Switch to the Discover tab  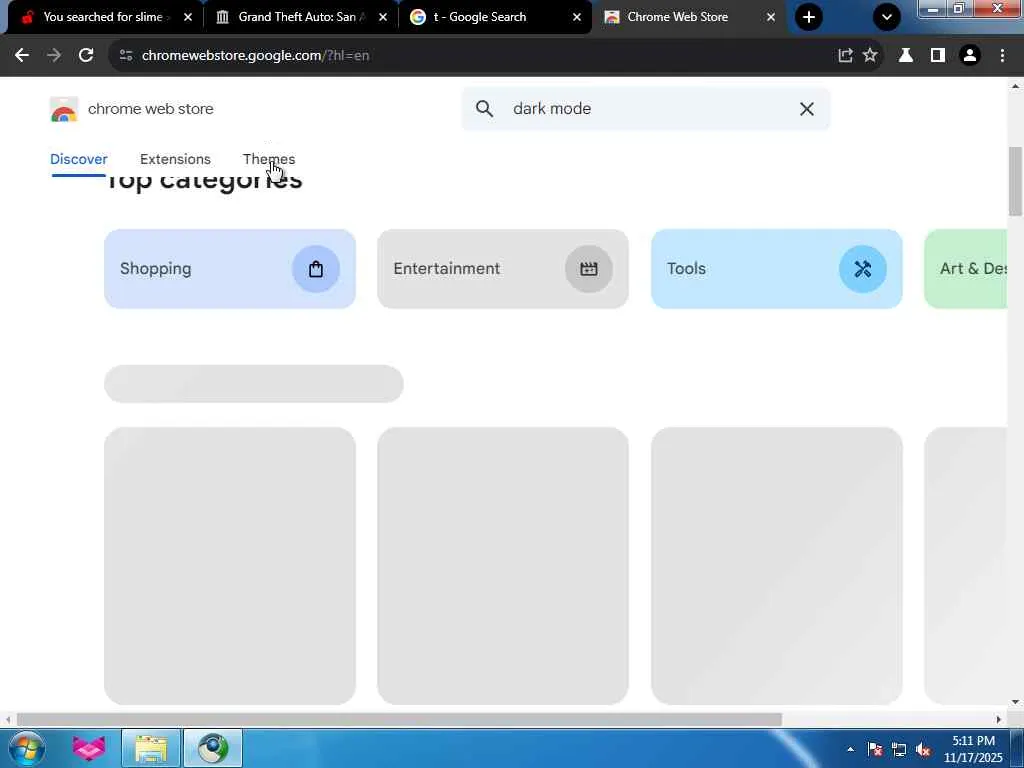coord(79,159)
